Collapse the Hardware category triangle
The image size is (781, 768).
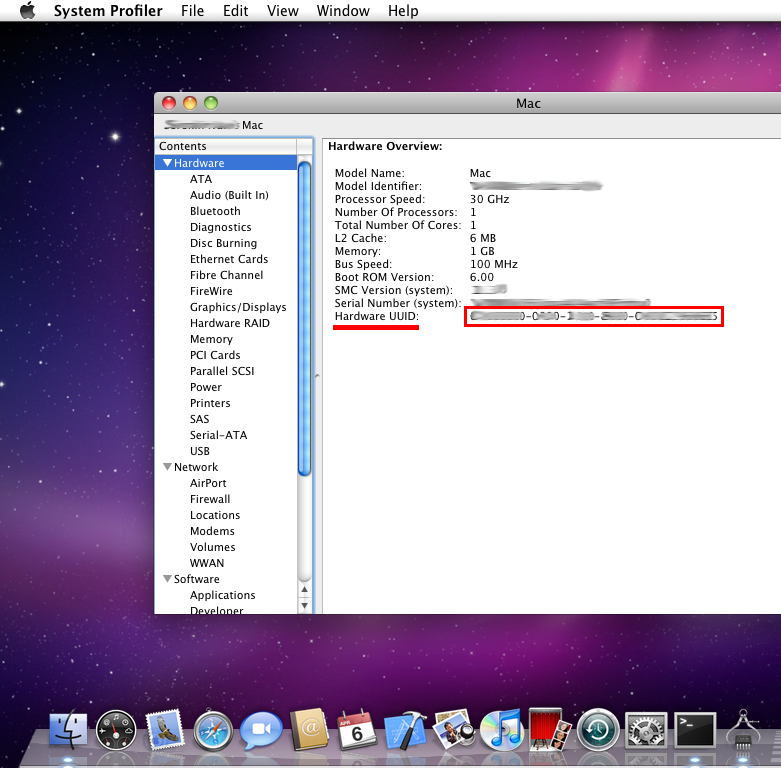coord(167,163)
